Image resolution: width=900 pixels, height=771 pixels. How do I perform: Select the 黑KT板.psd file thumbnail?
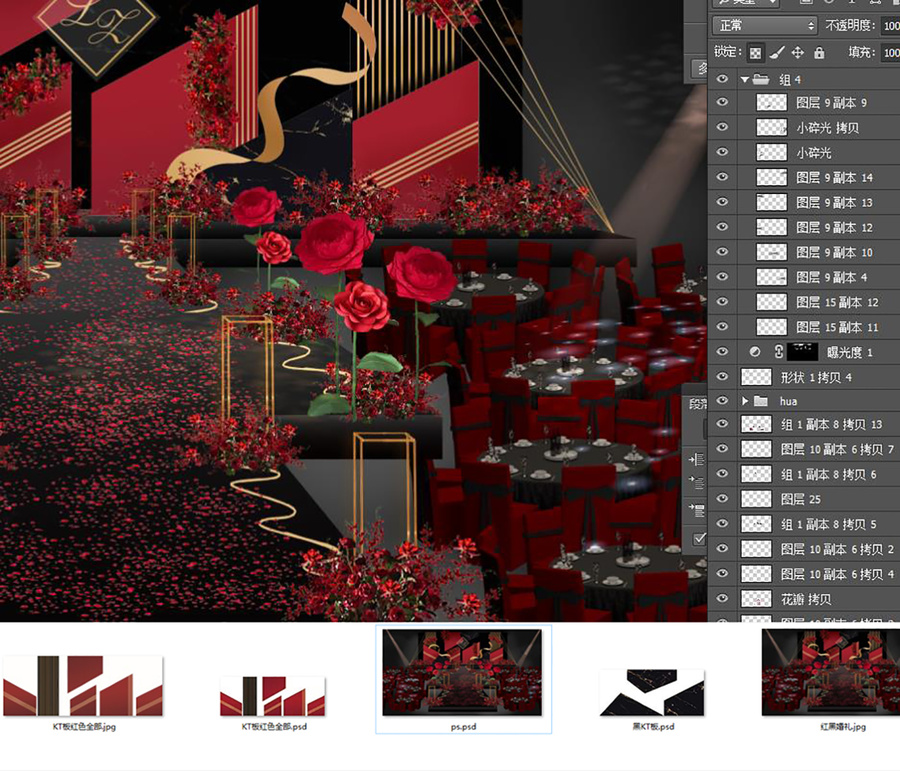pos(652,692)
